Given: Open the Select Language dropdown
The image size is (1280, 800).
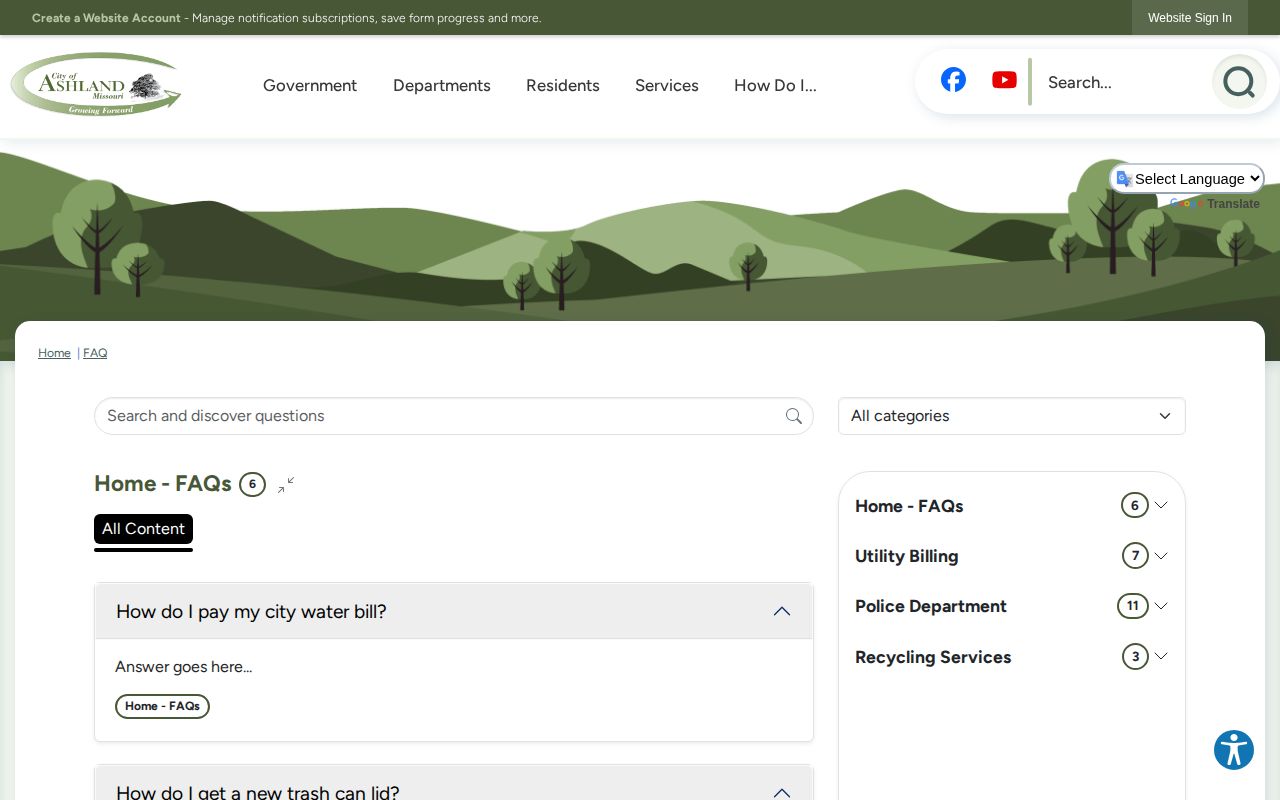Looking at the screenshot, I should click(1188, 179).
